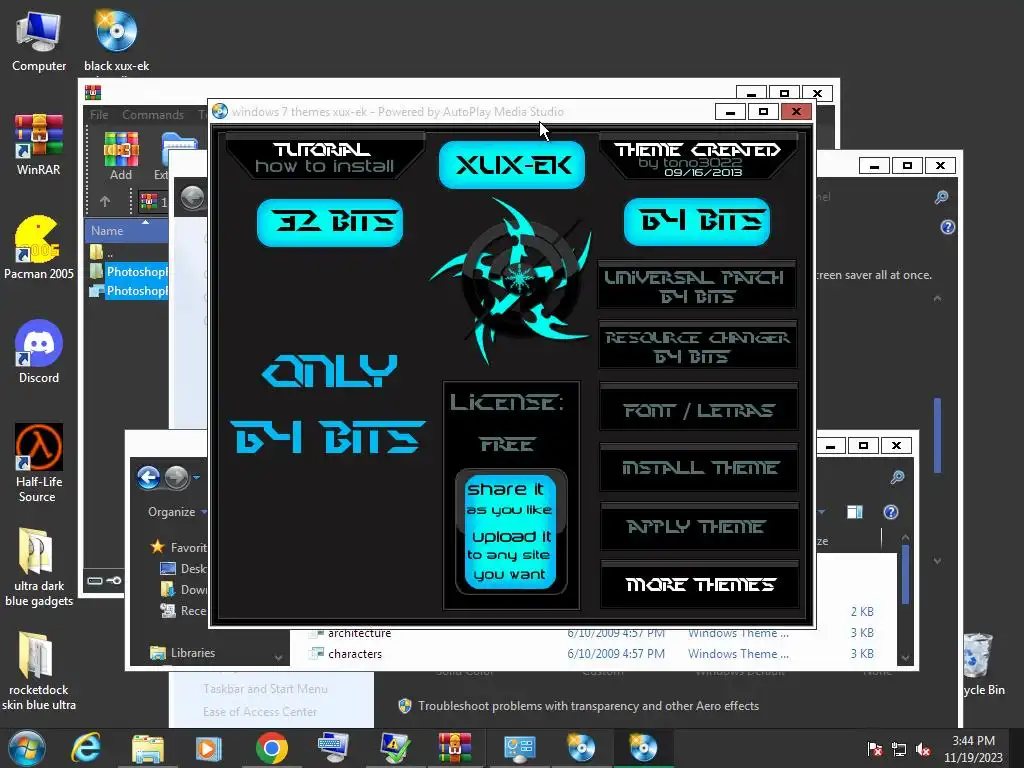Open Ease of Access Center link
Screen dimensions: 1024x768
pyautogui.click(x=260, y=712)
